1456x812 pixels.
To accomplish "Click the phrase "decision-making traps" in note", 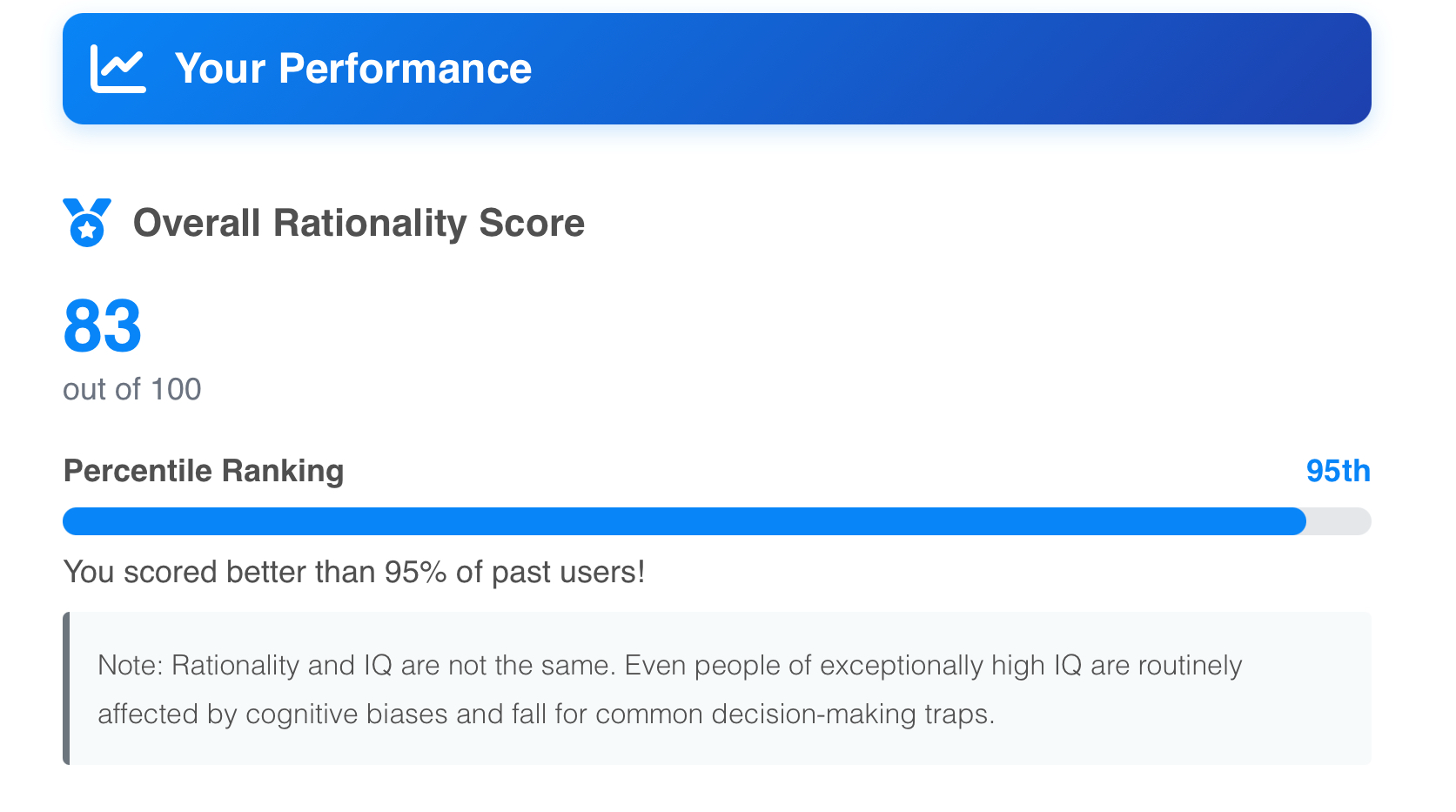I will tap(851, 715).
